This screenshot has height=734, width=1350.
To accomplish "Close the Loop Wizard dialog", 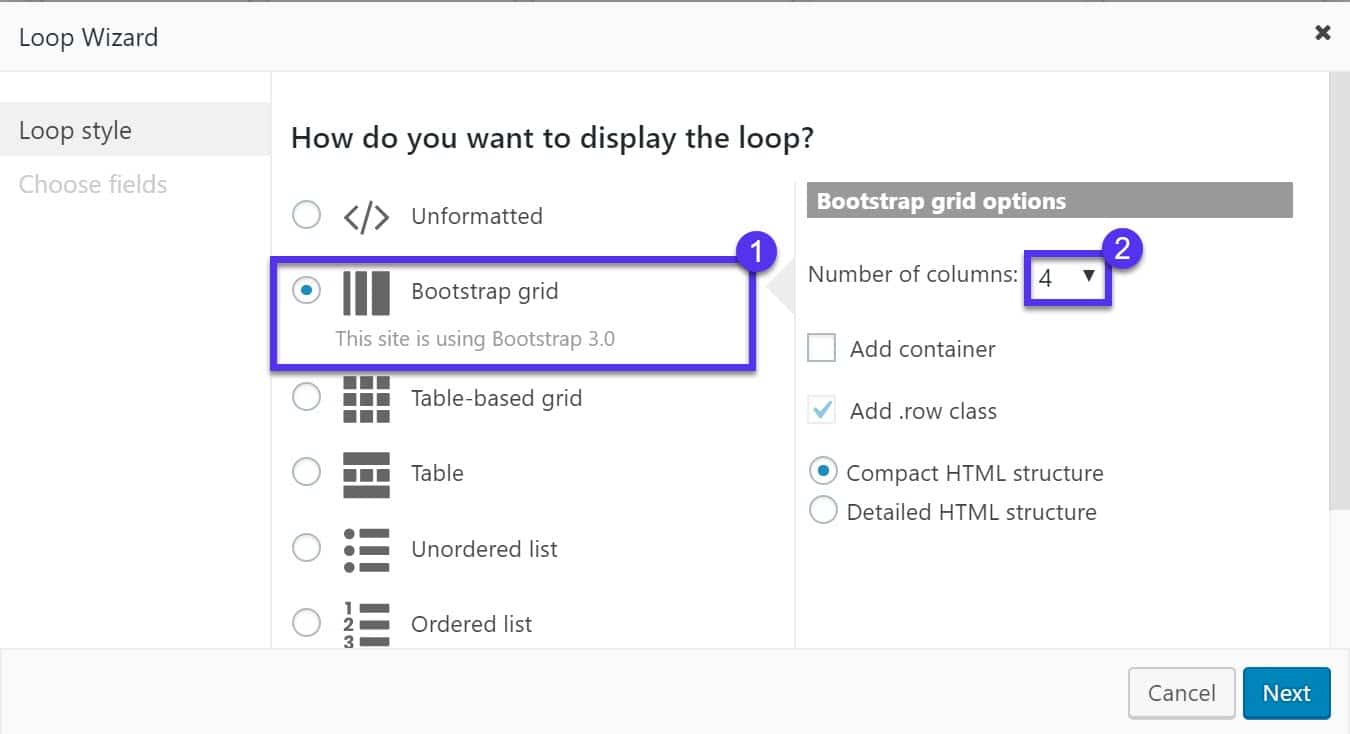I will [1322, 31].
